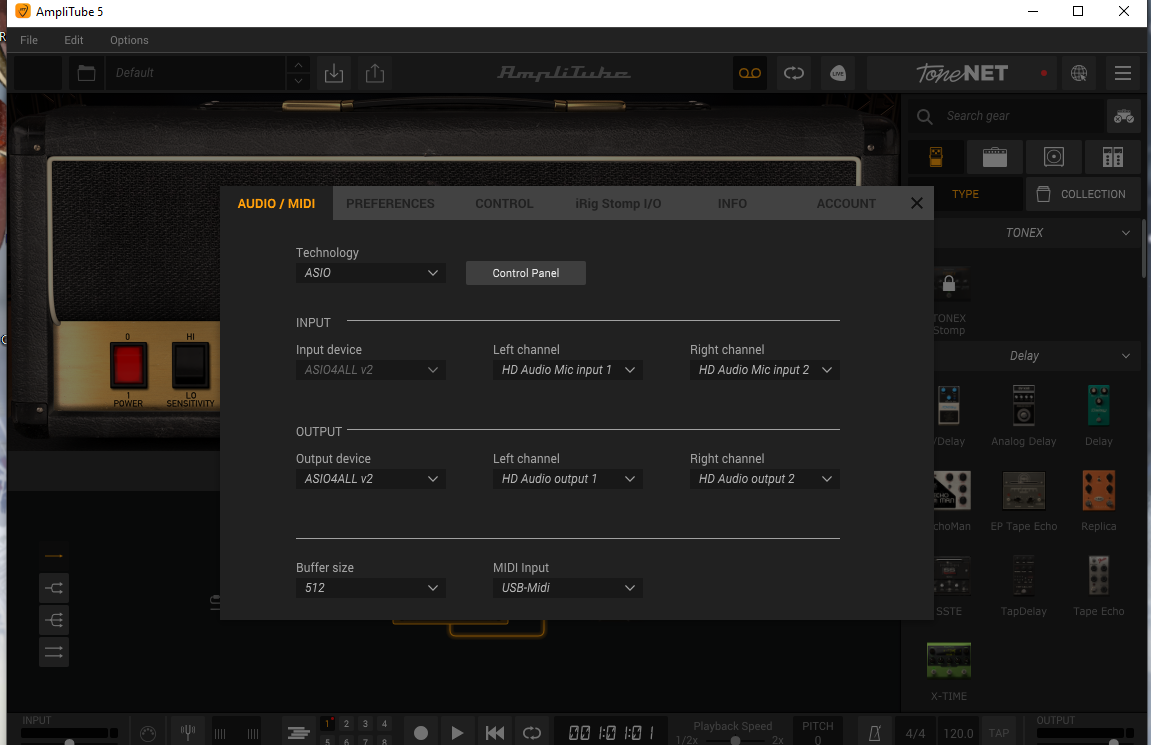
Task: Open the MIDI Input dropdown
Action: (x=567, y=588)
